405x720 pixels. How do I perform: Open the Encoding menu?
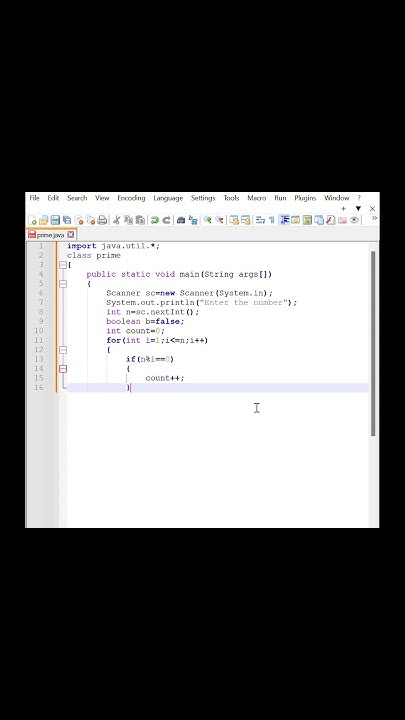click(131, 198)
